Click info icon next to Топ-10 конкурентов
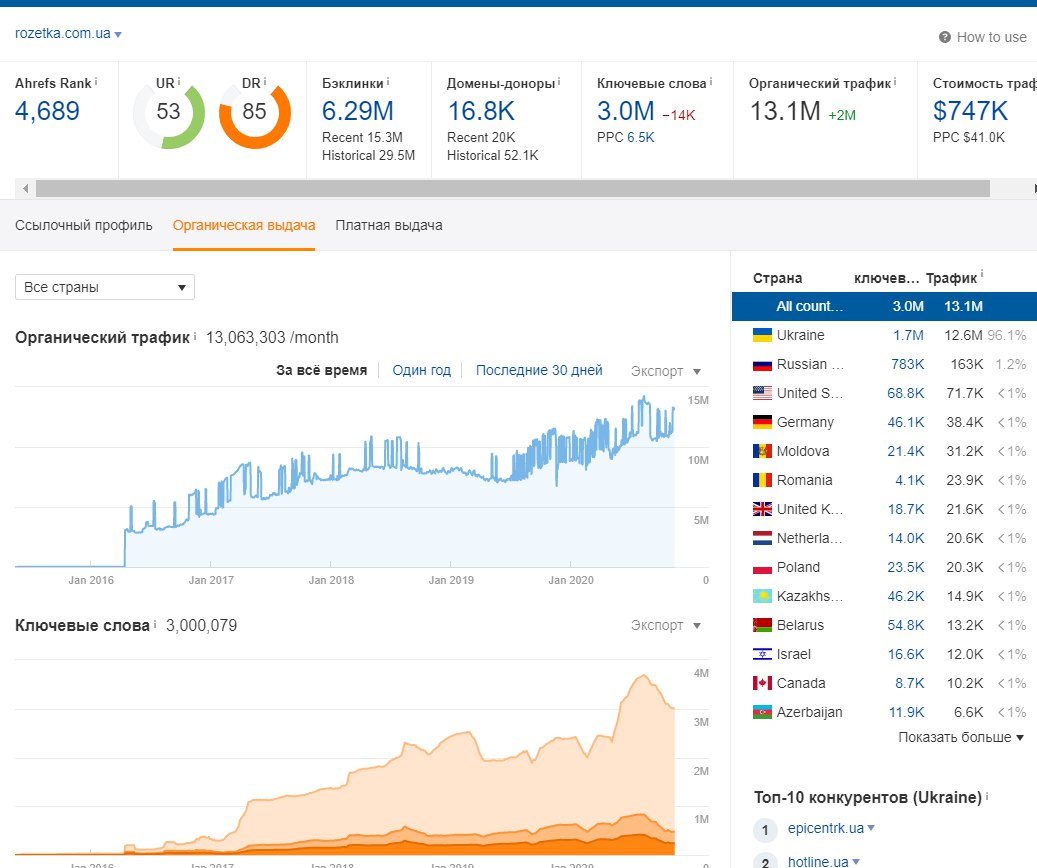This screenshot has width=1037, height=868. pos(987,796)
